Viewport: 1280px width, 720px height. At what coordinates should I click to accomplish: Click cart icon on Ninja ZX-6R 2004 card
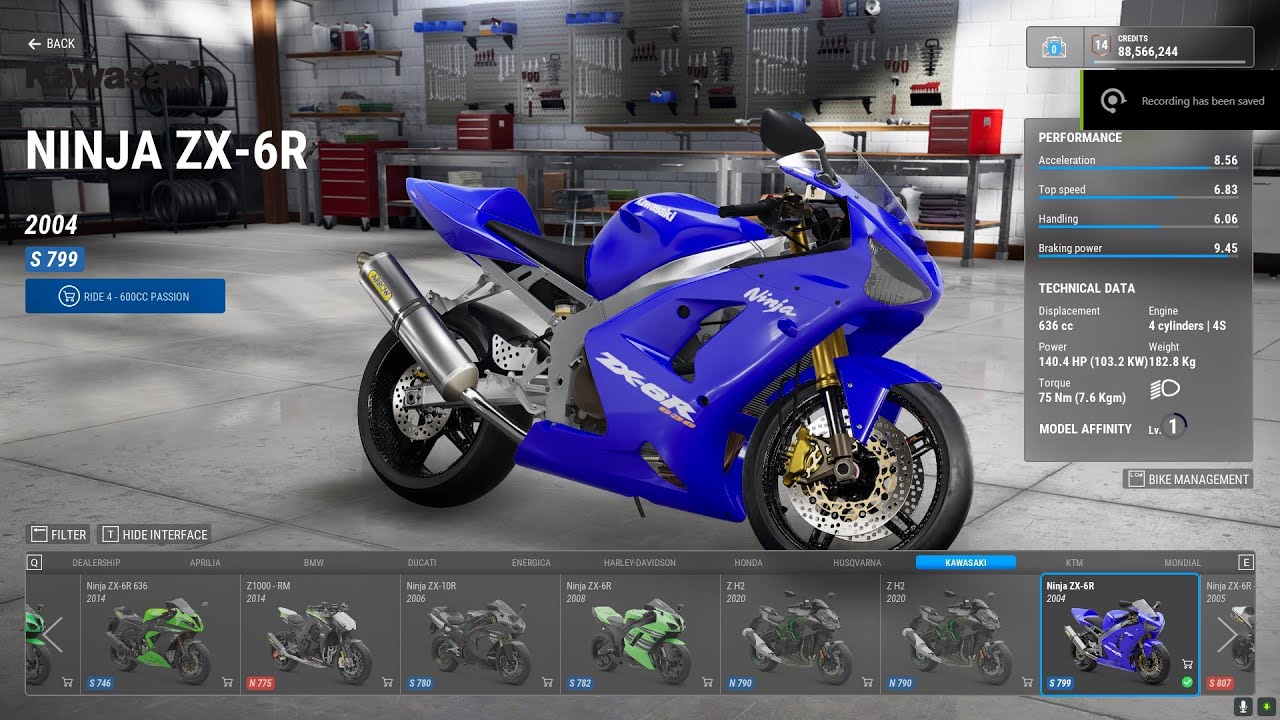pyautogui.click(x=1187, y=664)
